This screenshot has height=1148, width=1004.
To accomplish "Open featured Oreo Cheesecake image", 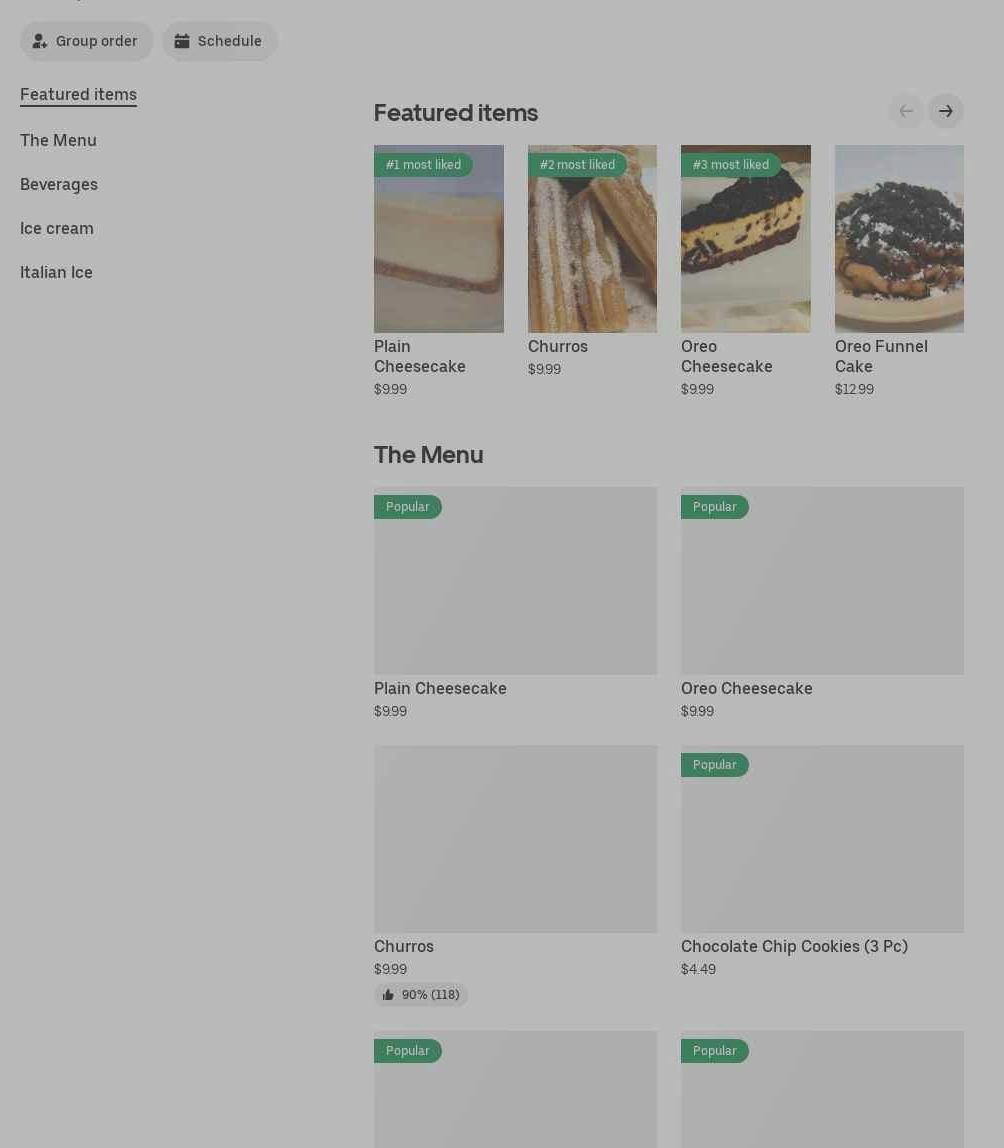I will [x=745, y=240].
